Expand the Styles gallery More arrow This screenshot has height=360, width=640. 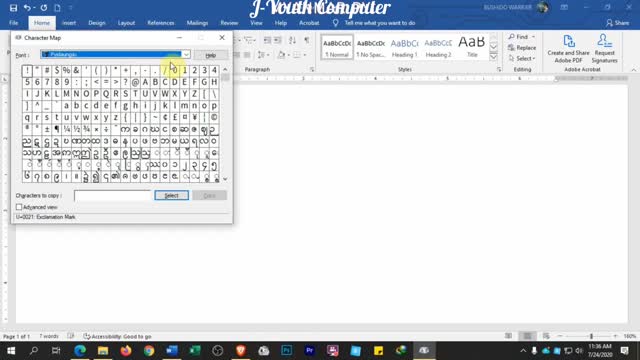coord(493,56)
